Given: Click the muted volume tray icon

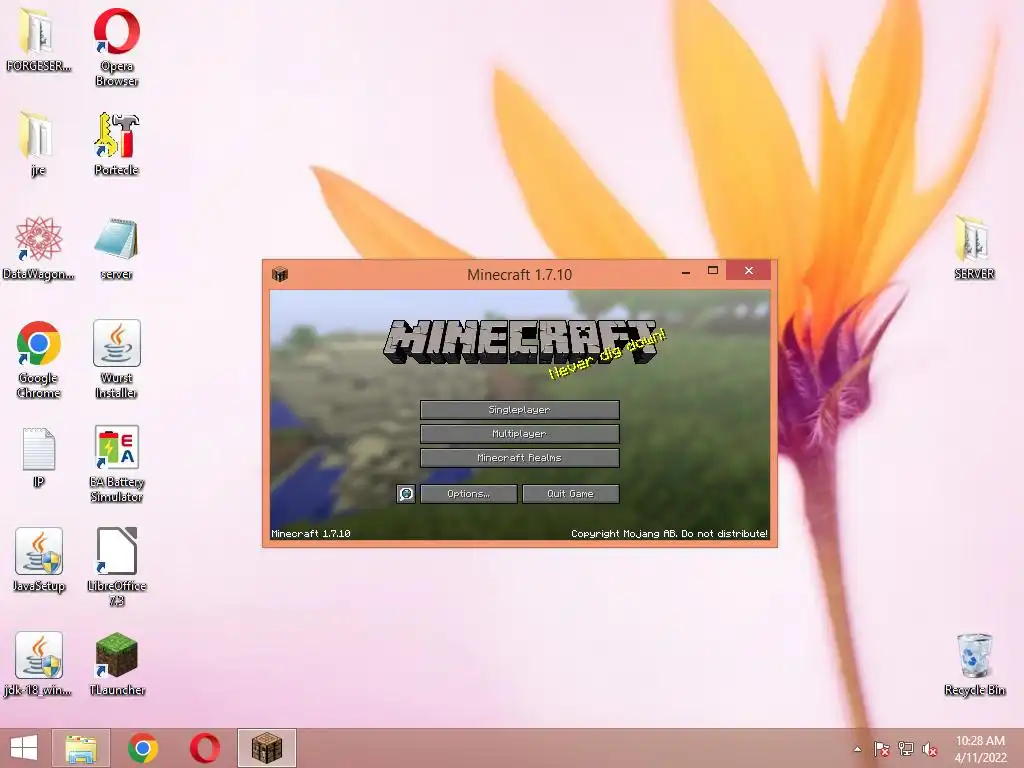Looking at the screenshot, I should [x=930, y=749].
